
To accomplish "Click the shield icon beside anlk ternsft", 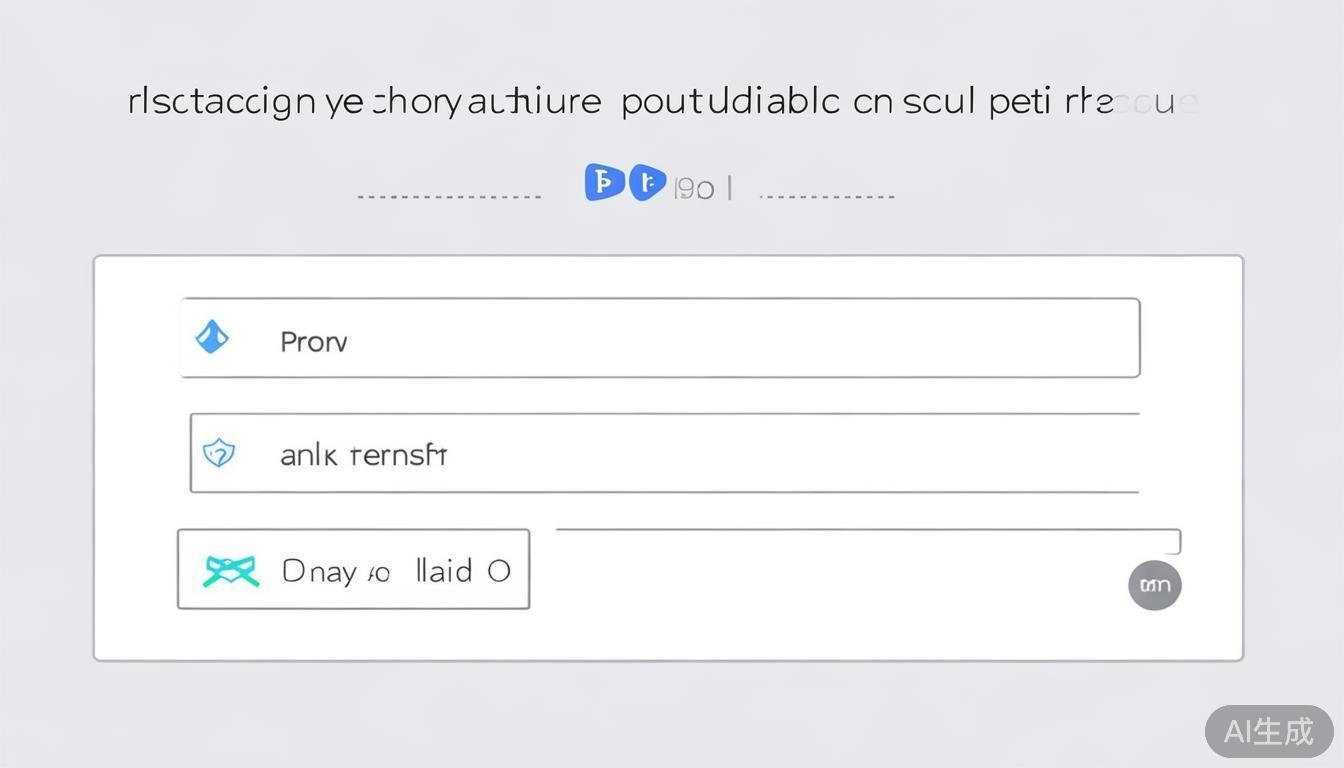I will 218,454.
